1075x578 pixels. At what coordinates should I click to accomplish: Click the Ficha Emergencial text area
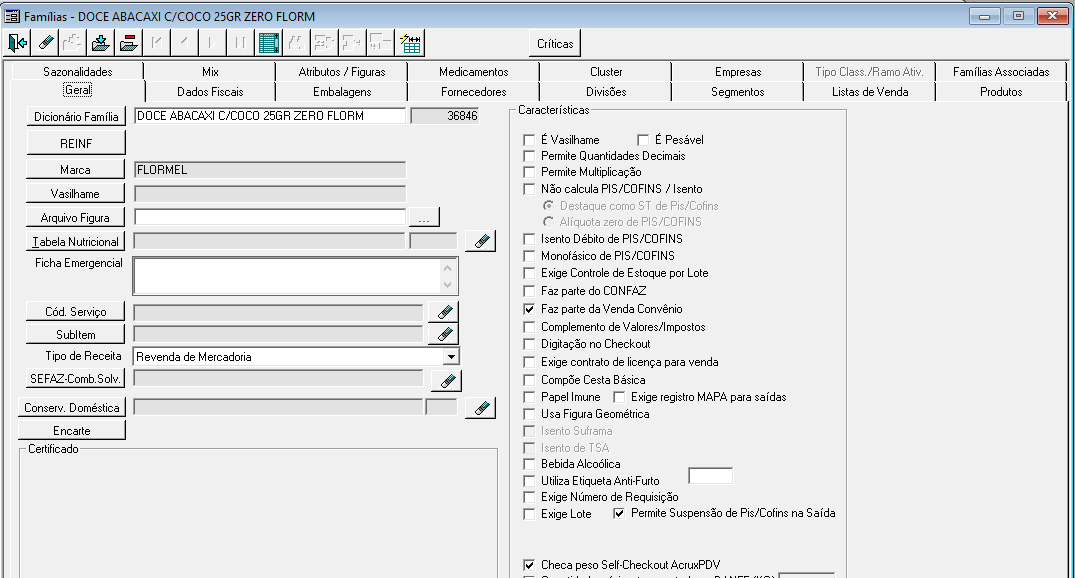(x=287, y=276)
